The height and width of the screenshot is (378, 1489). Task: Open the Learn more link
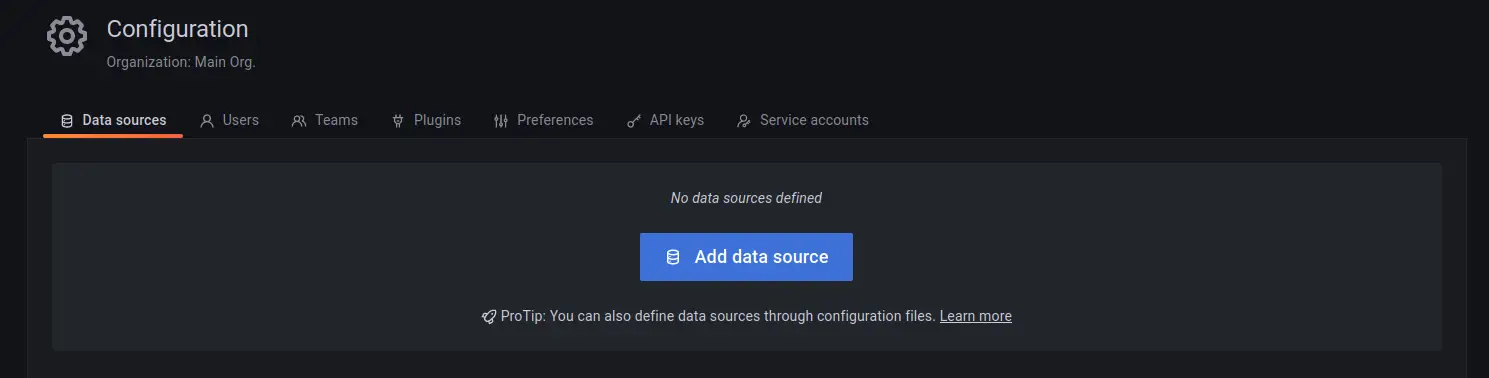coord(975,316)
